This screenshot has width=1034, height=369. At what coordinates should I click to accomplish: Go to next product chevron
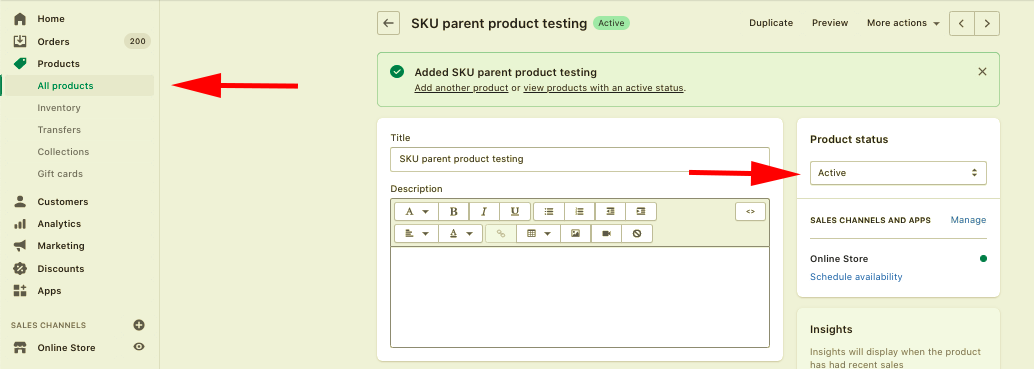click(x=987, y=23)
